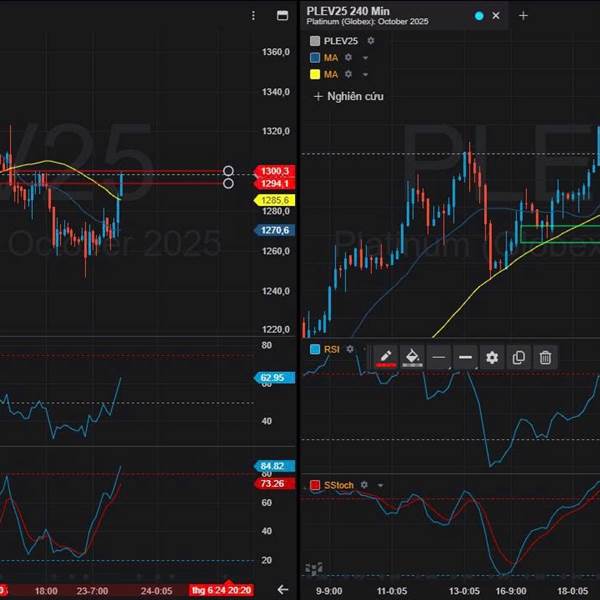Click the back arrow below price axis
Screen dimensions: 600x600
point(283,589)
